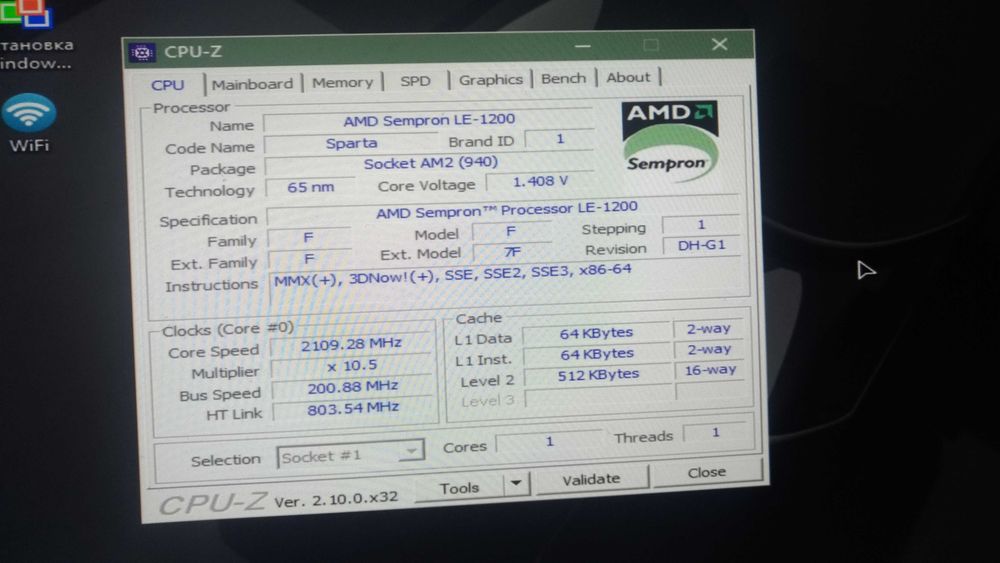The width and height of the screenshot is (1000, 563).
Task: Click the Validate button
Action: pyautogui.click(x=591, y=479)
